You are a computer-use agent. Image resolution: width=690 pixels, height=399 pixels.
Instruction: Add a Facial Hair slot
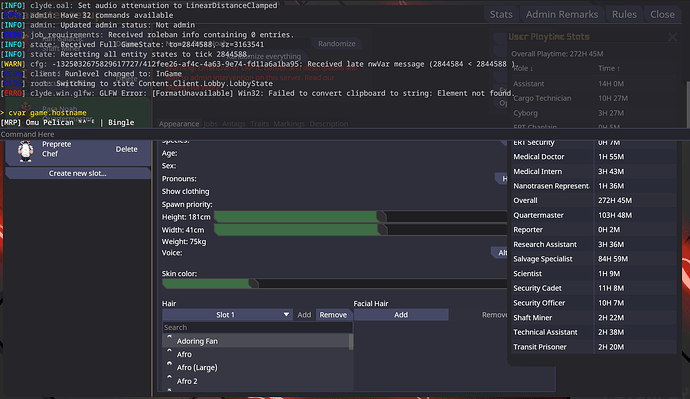pyautogui.click(x=401, y=315)
